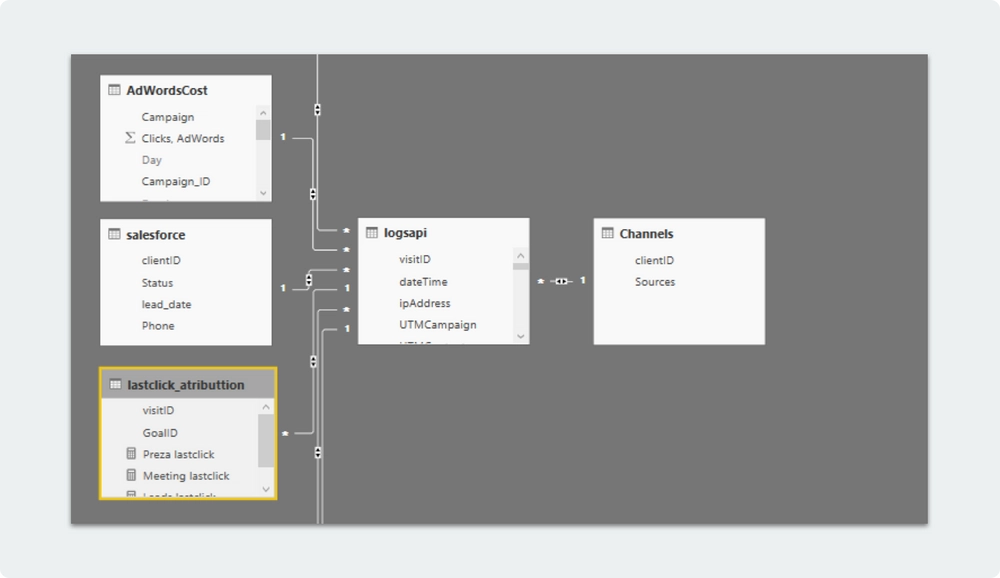Select the Channels table header
The image size is (1000, 578).
(x=679, y=233)
